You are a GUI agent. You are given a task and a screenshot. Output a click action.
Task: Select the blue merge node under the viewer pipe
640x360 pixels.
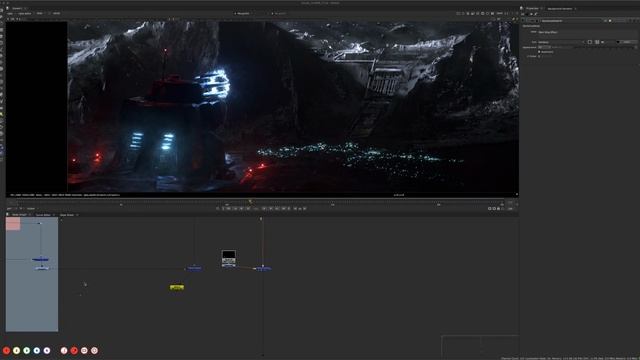[263, 268]
